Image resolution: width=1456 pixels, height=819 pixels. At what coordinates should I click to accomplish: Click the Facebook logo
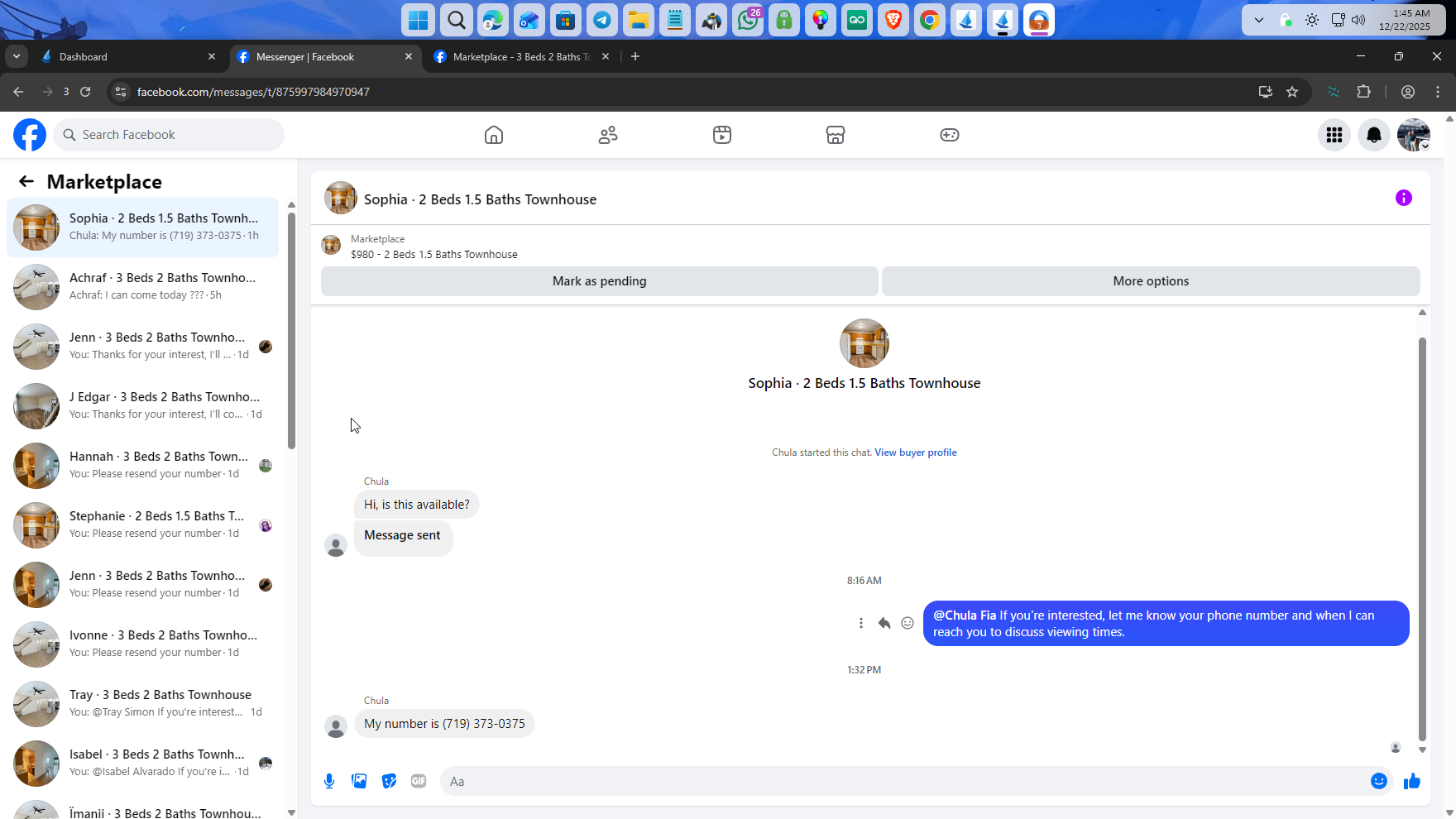pos(30,135)
